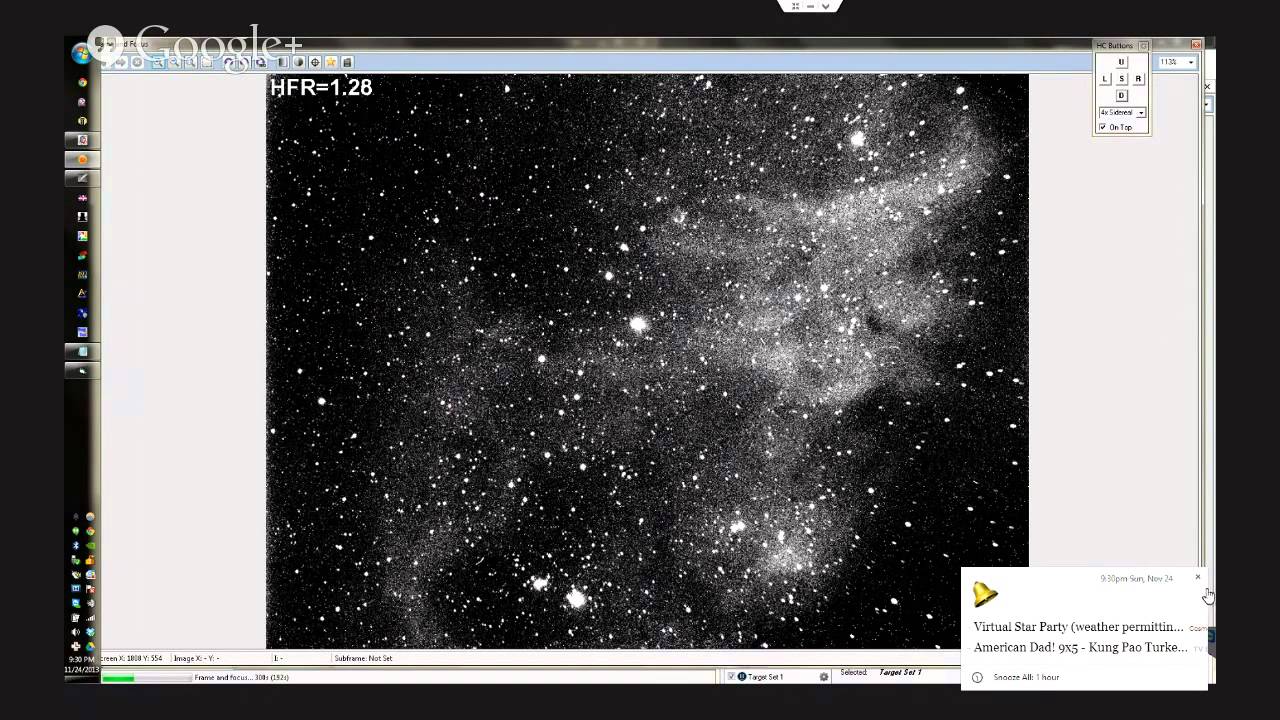Open Windows Start orb

82,54
